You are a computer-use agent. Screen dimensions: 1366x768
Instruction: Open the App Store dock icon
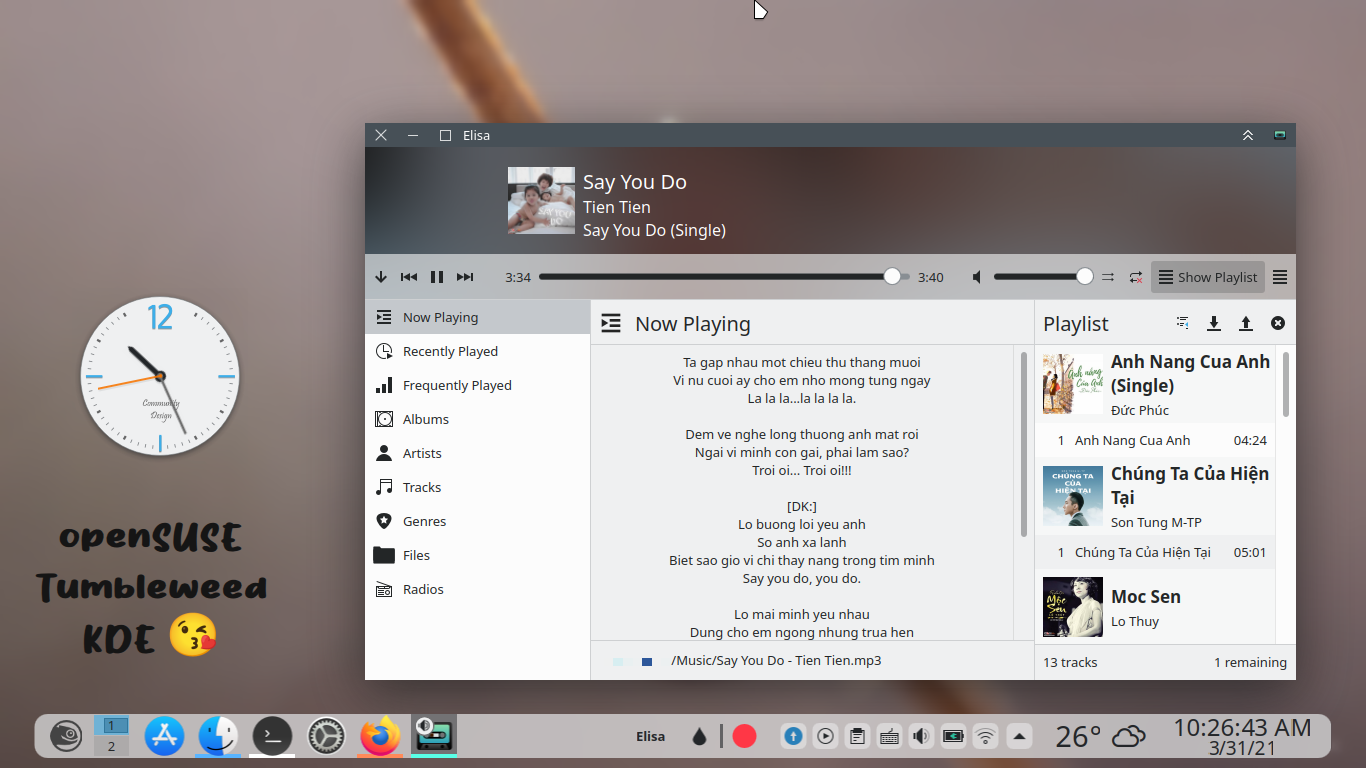pyautogui.click(x=164, y=736)
